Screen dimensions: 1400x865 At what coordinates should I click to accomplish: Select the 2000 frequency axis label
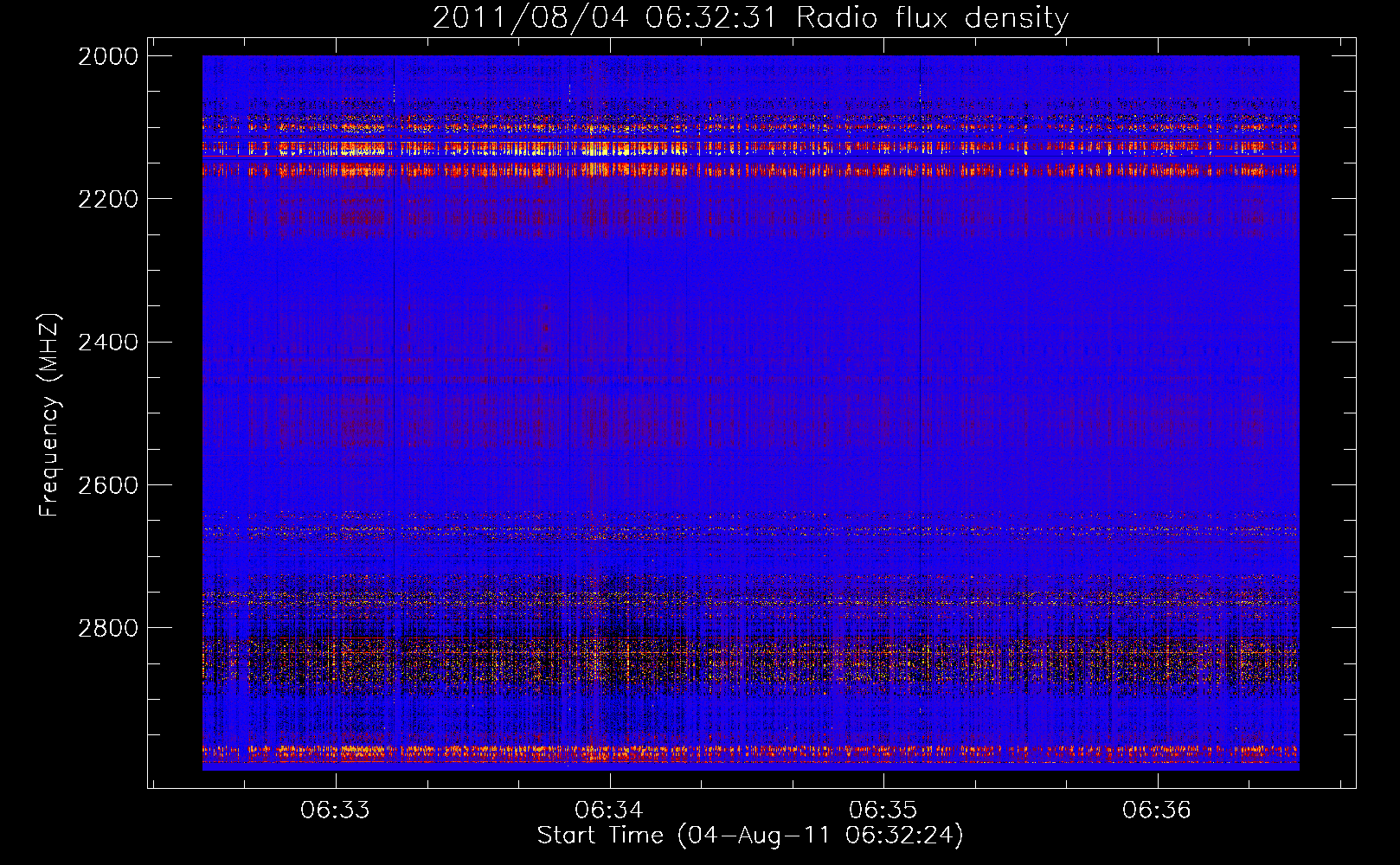point(108,56)
